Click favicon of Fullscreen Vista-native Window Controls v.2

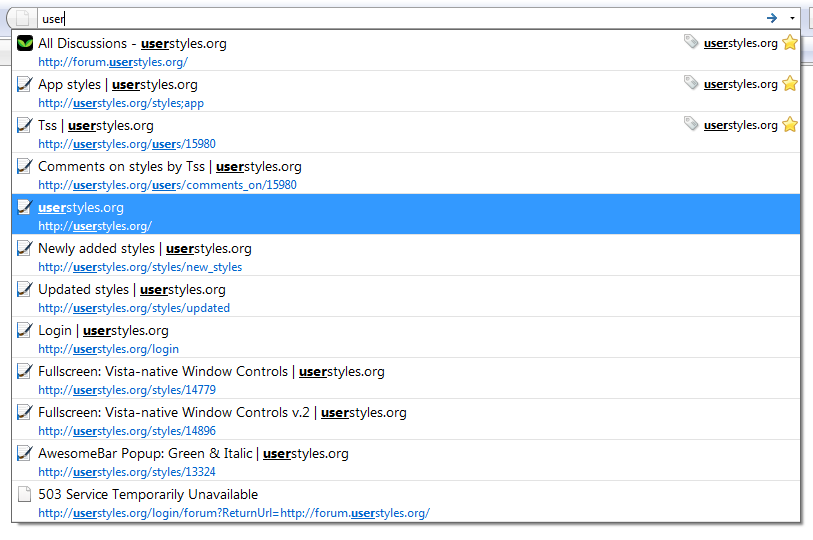coord(24,412)
